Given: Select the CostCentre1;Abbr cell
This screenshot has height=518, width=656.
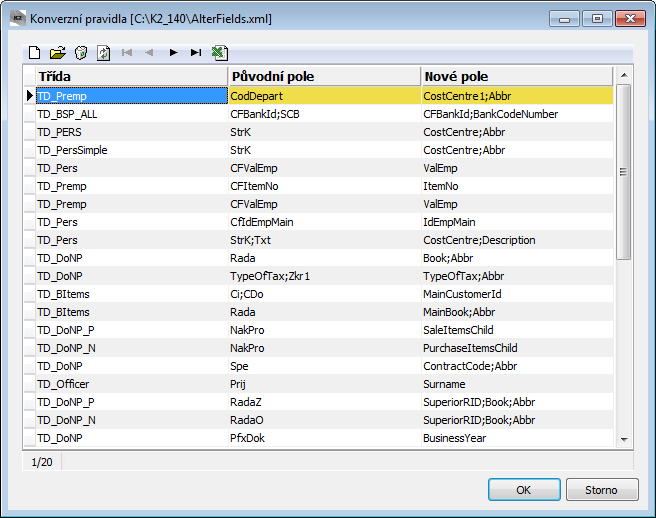Looking at the screenshot, I should coord(517,96).
